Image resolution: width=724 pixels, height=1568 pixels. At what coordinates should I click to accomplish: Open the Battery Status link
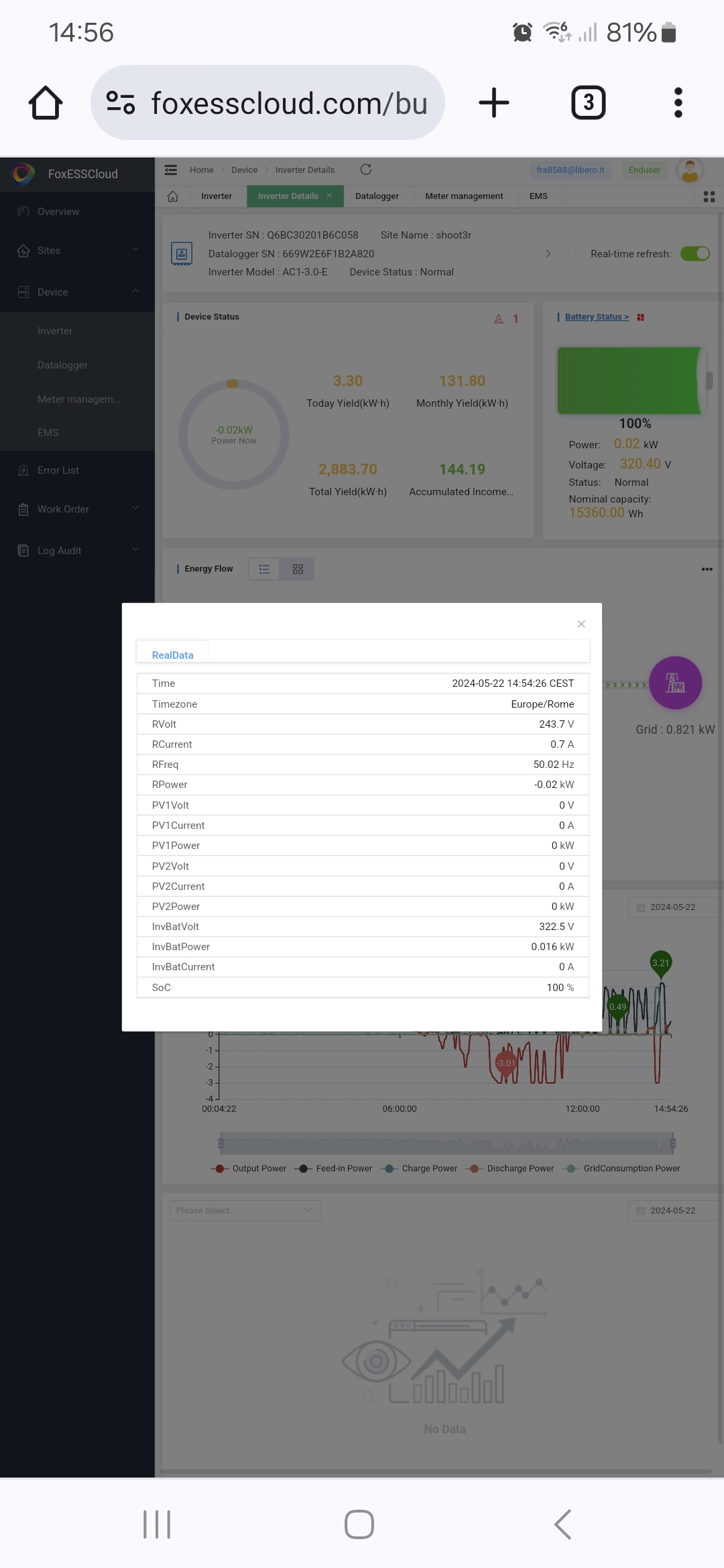tap(596, 317)
